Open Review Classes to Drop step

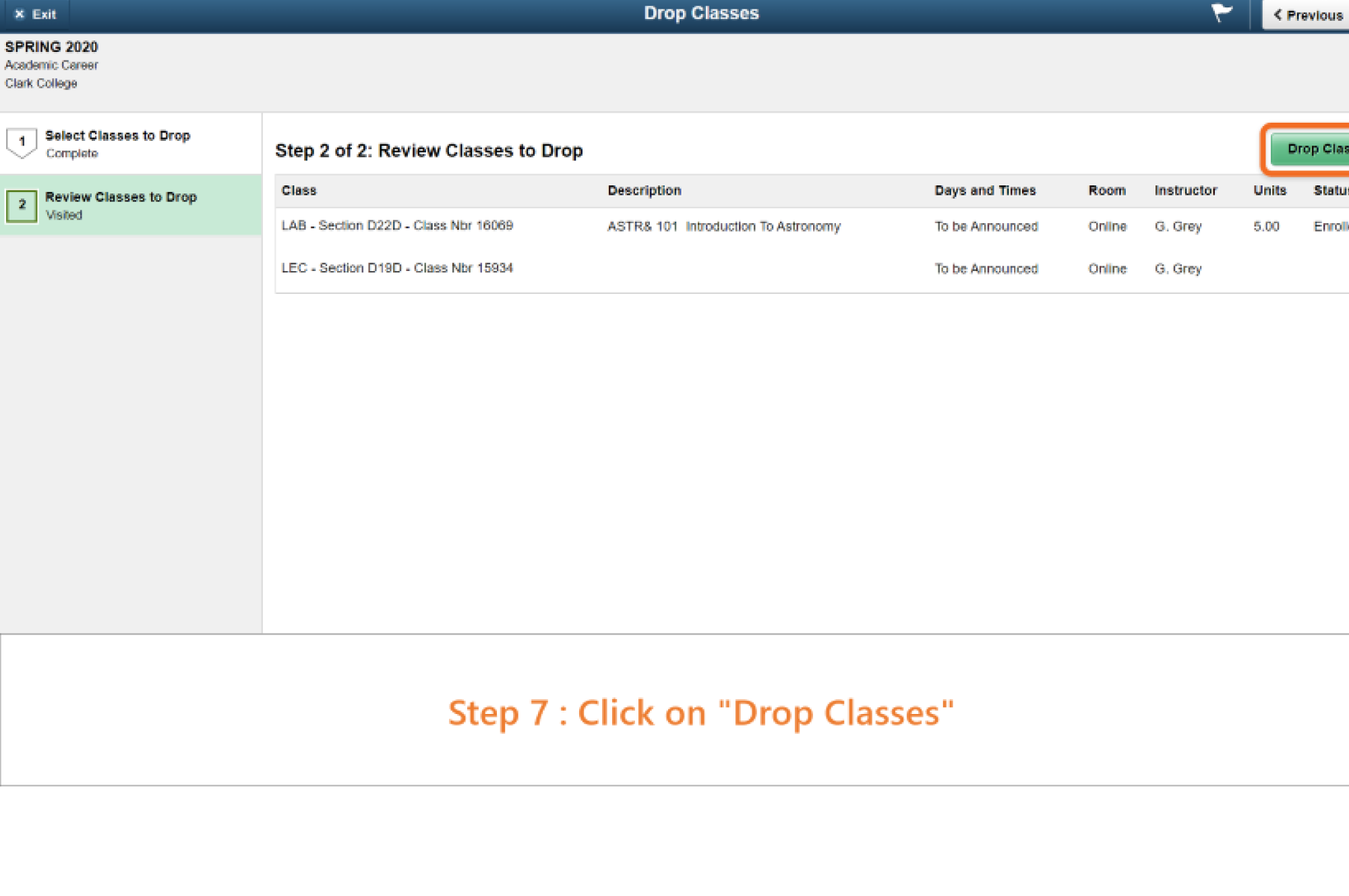click(121, 198)
